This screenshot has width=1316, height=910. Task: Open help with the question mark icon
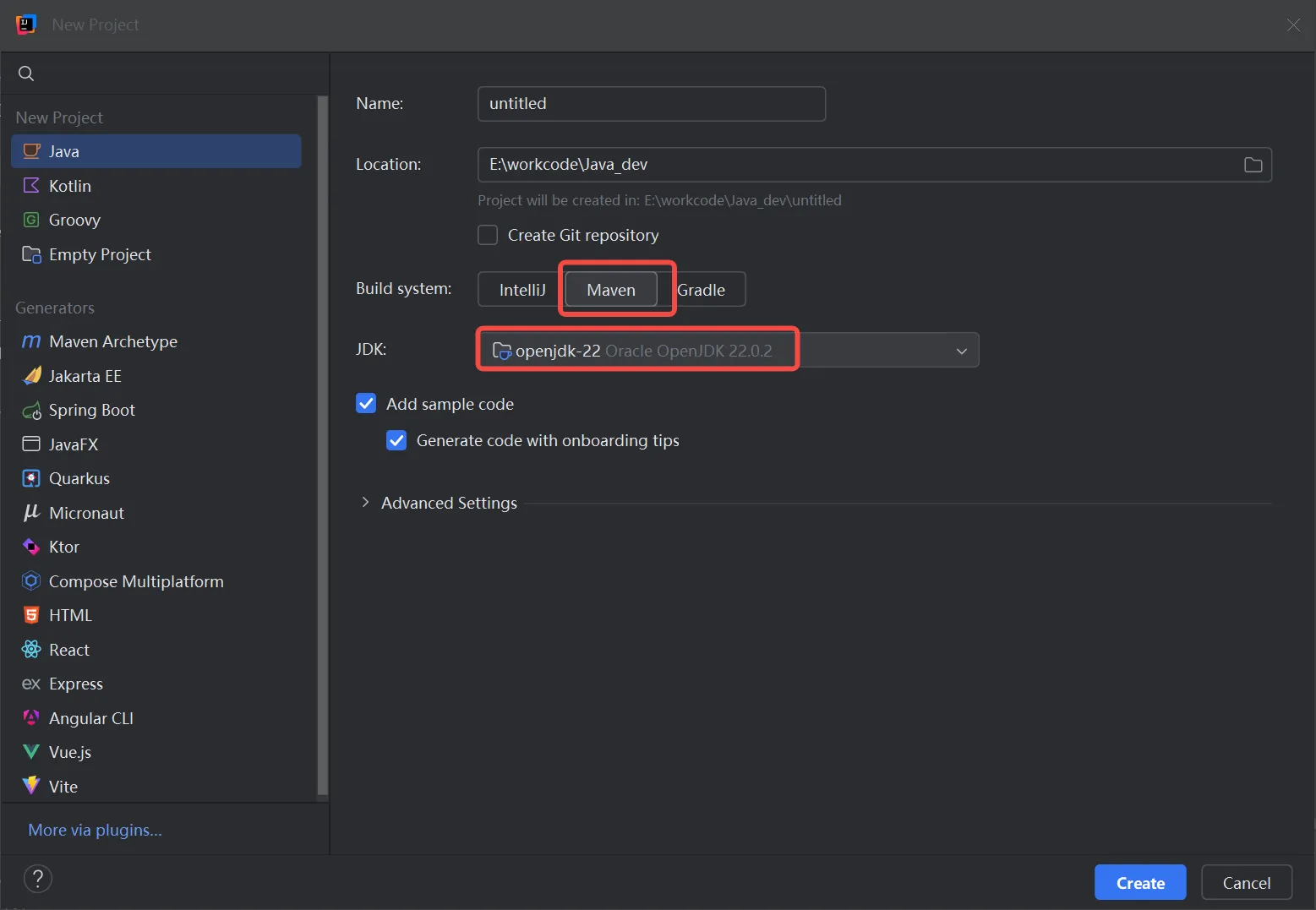[x=38, y=879]
